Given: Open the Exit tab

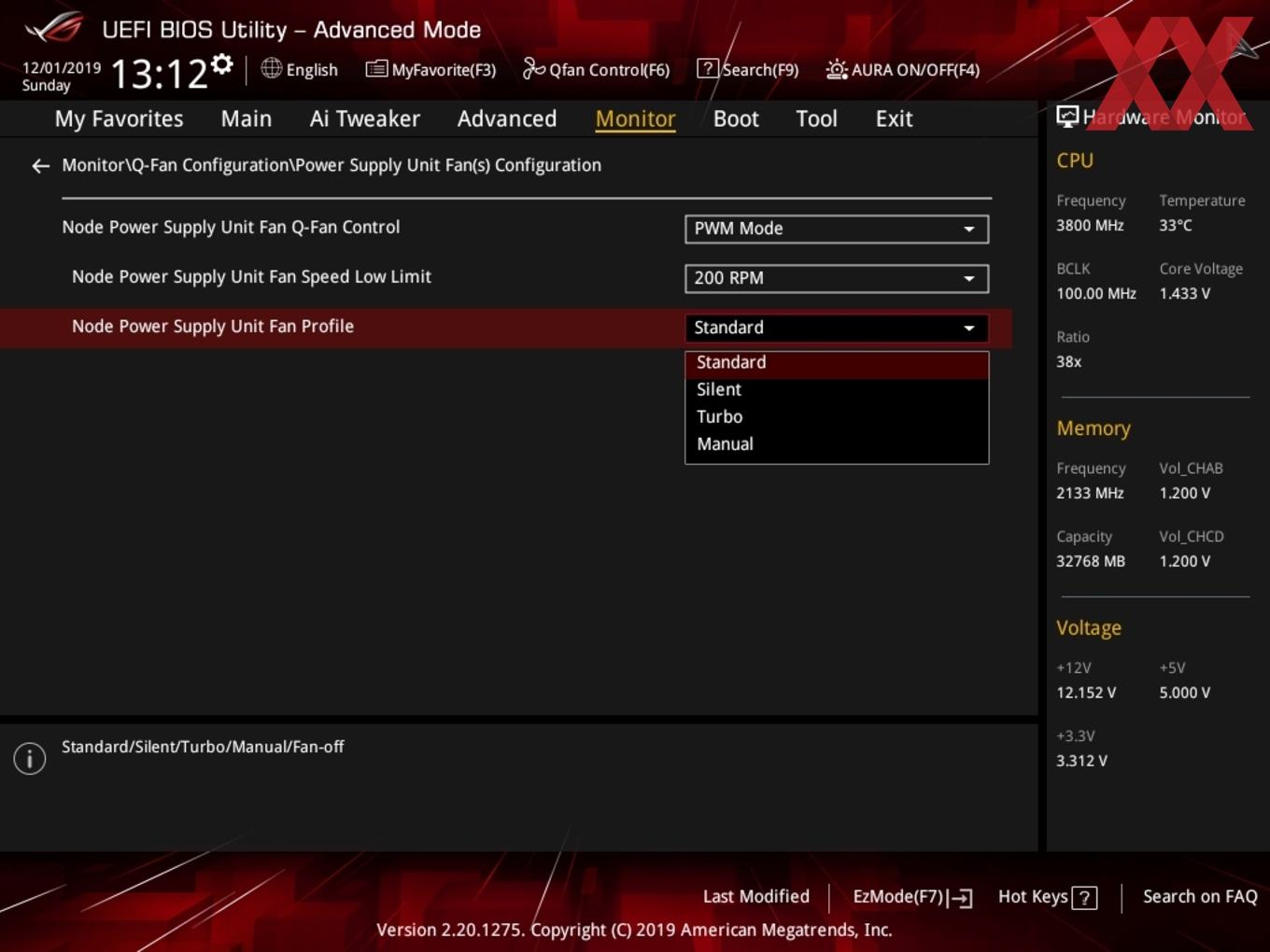Looking at the screenshot, I should 894,119.
